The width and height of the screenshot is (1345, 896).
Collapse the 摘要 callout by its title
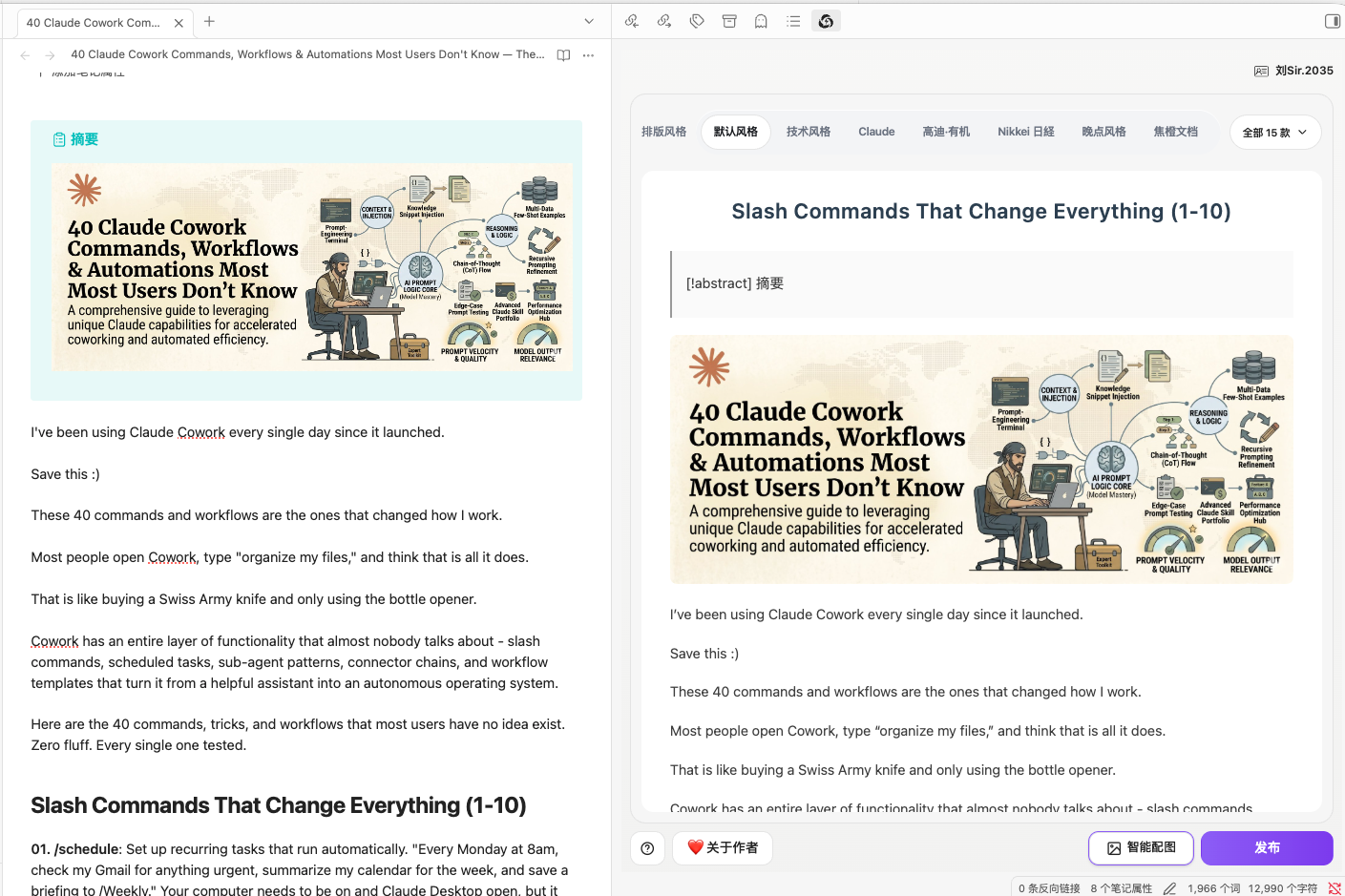pos(84,139)
